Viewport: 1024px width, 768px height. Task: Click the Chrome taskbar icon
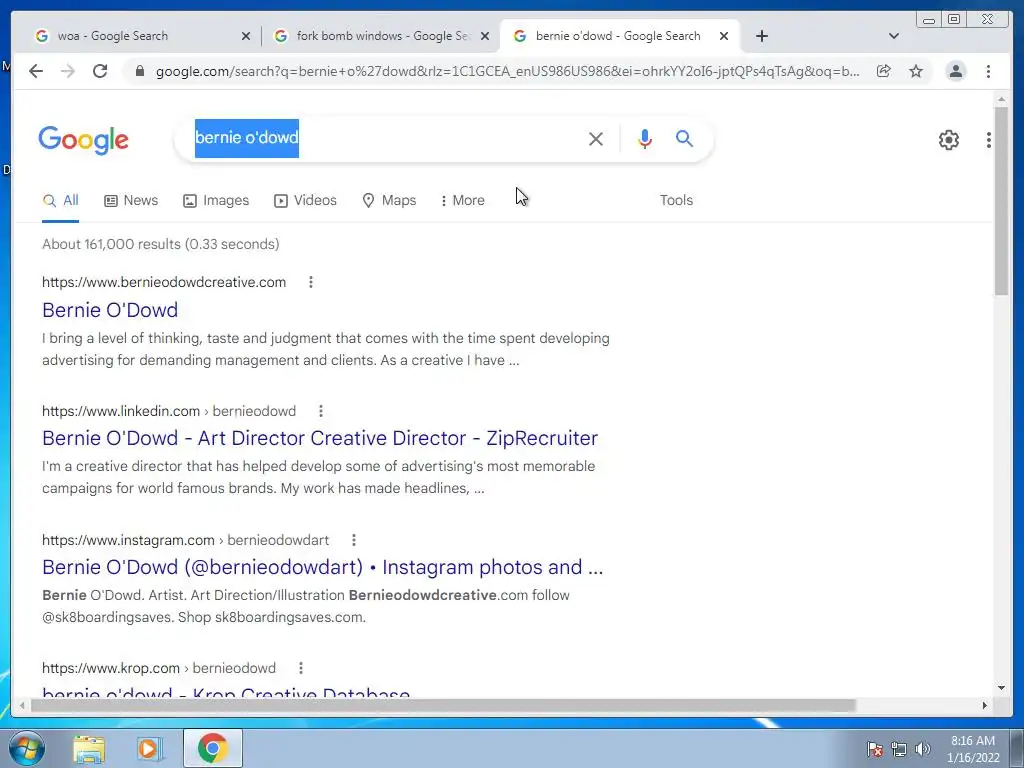(213, 748)
